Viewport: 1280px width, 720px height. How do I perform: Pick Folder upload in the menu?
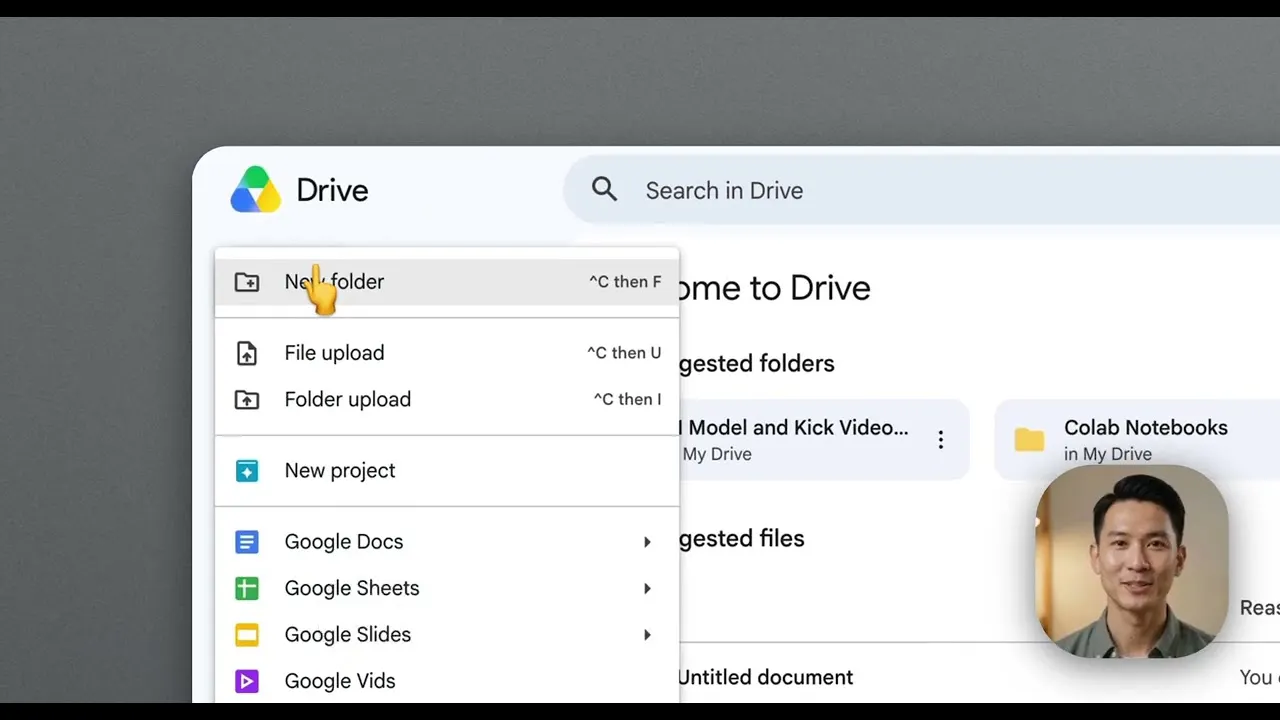click(447, 400)
